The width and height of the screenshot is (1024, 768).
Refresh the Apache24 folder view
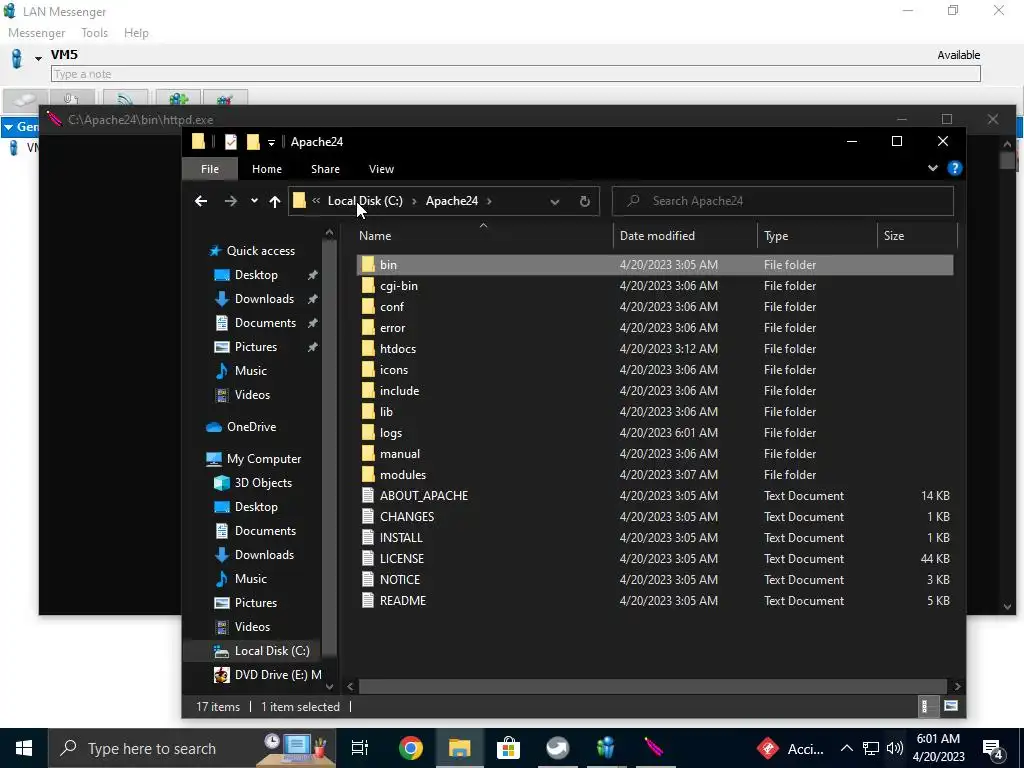584,201
